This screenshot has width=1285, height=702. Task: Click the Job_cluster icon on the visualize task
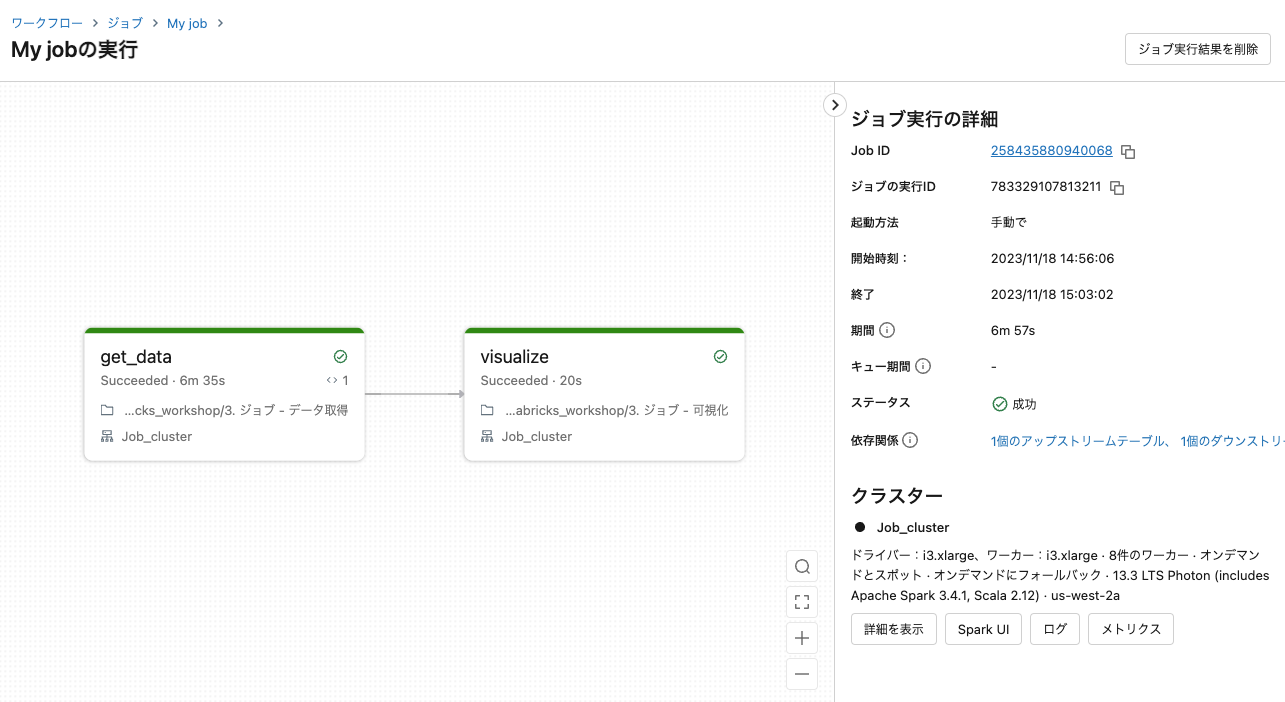coord(487,436)
